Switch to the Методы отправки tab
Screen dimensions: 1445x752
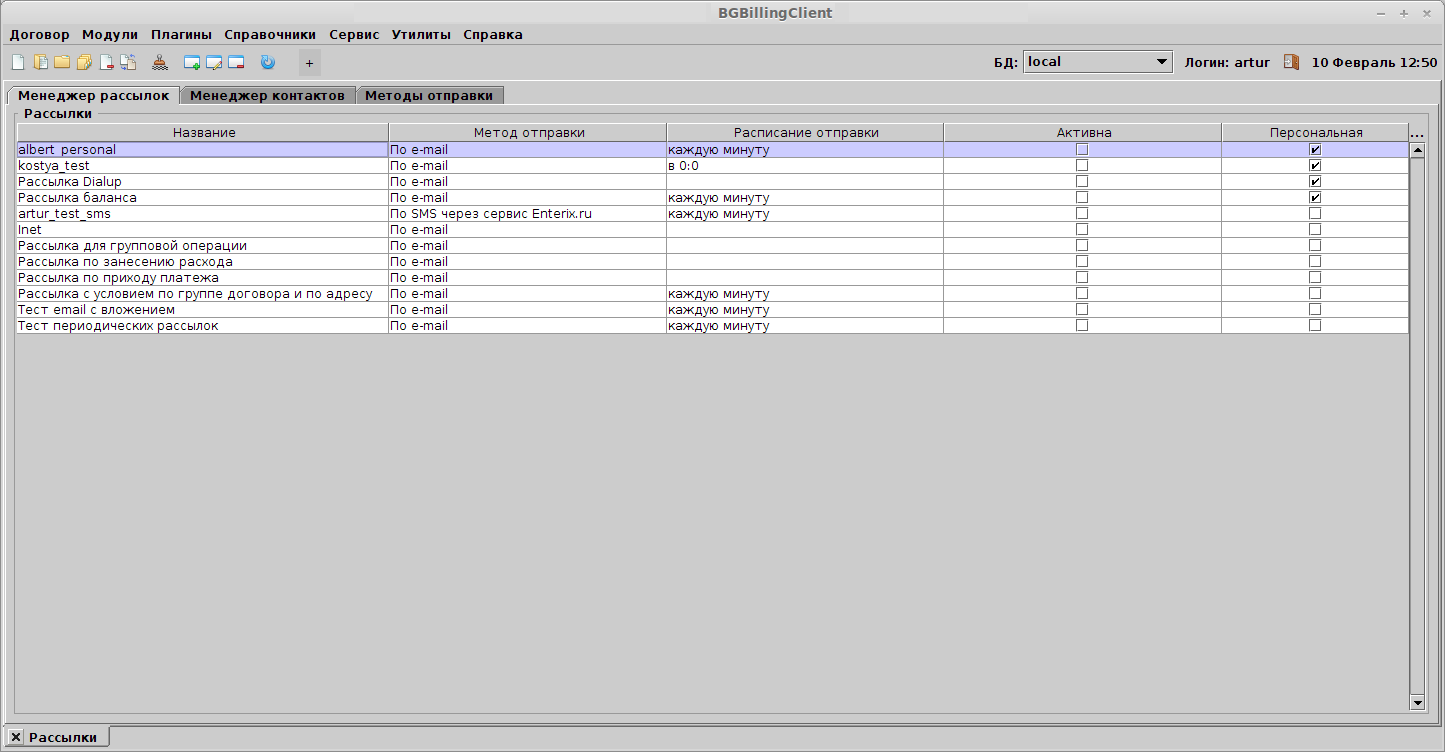pos(428,96)
